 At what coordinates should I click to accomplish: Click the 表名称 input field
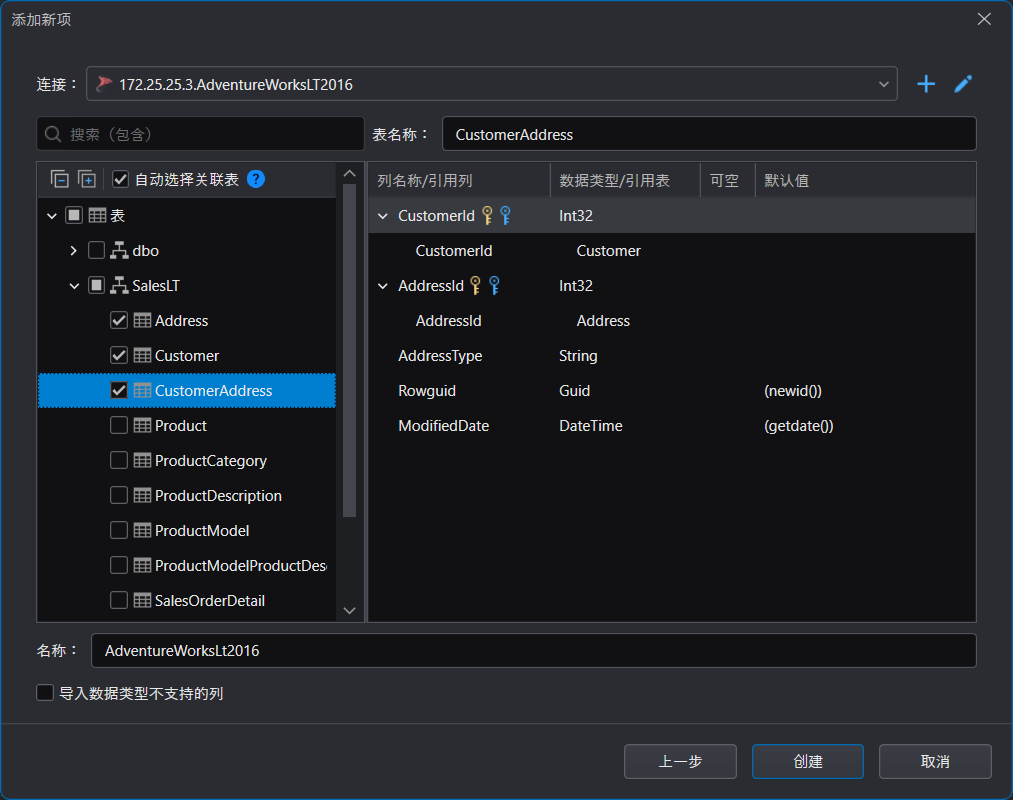click(x=709, y=134)
